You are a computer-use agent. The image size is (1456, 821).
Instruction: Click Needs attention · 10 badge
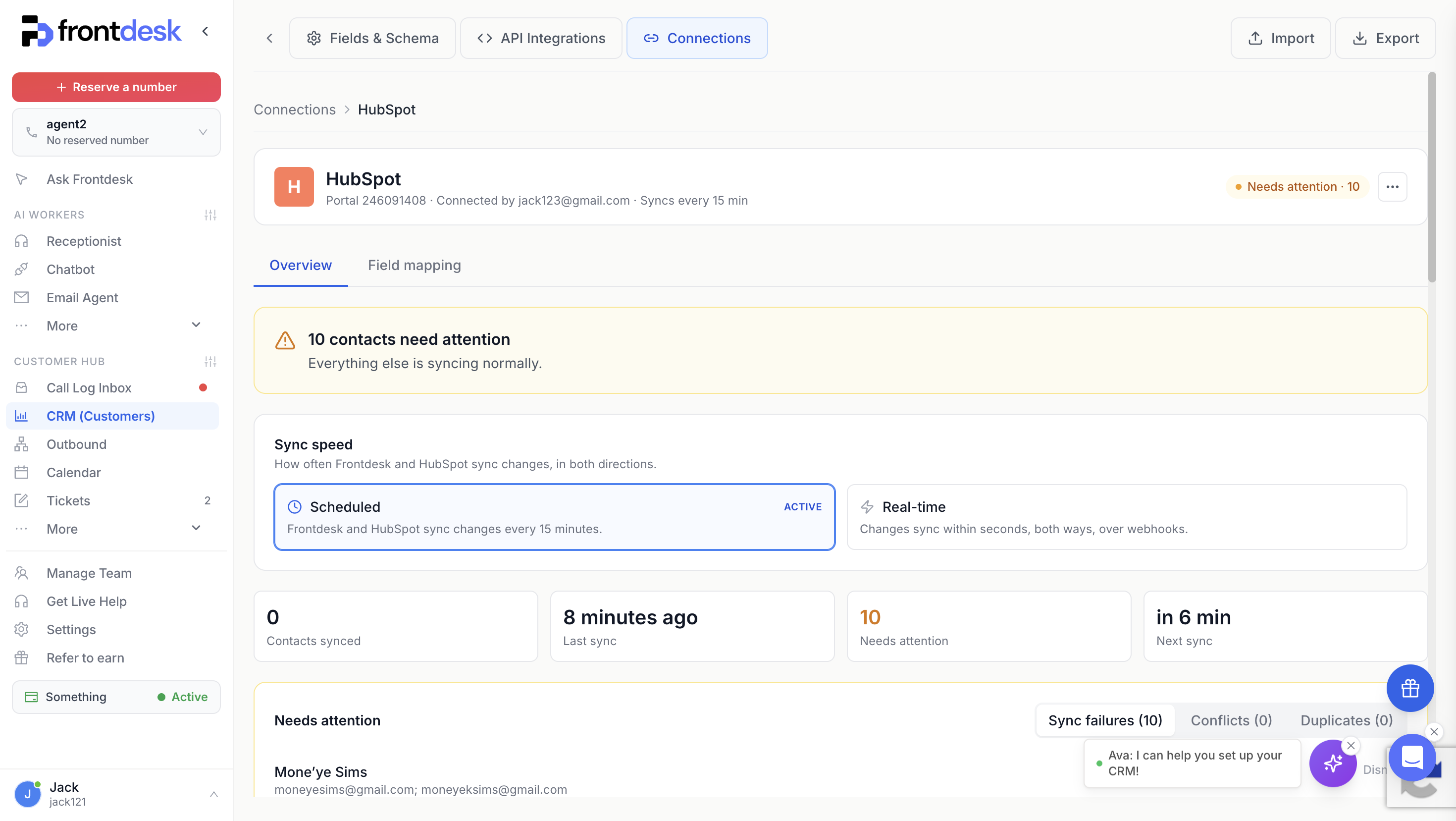(1297, 187)
